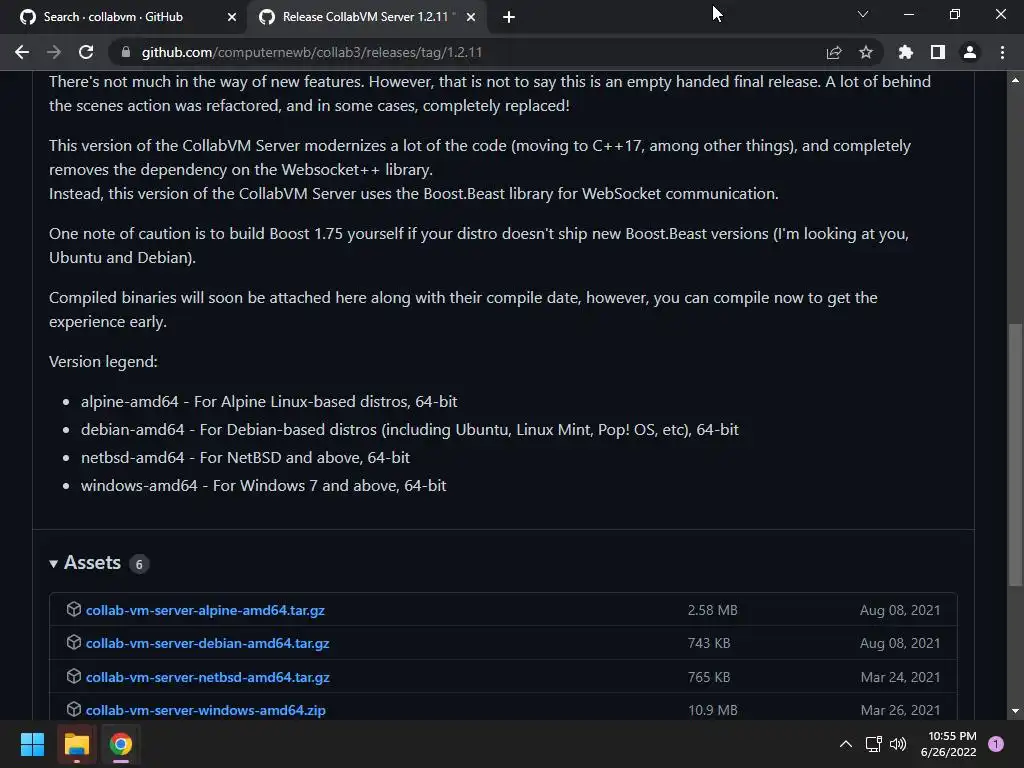Click the package icon beside windows-amd64 asset
The image size is (1024, 768).
click(x=73, y=709)
